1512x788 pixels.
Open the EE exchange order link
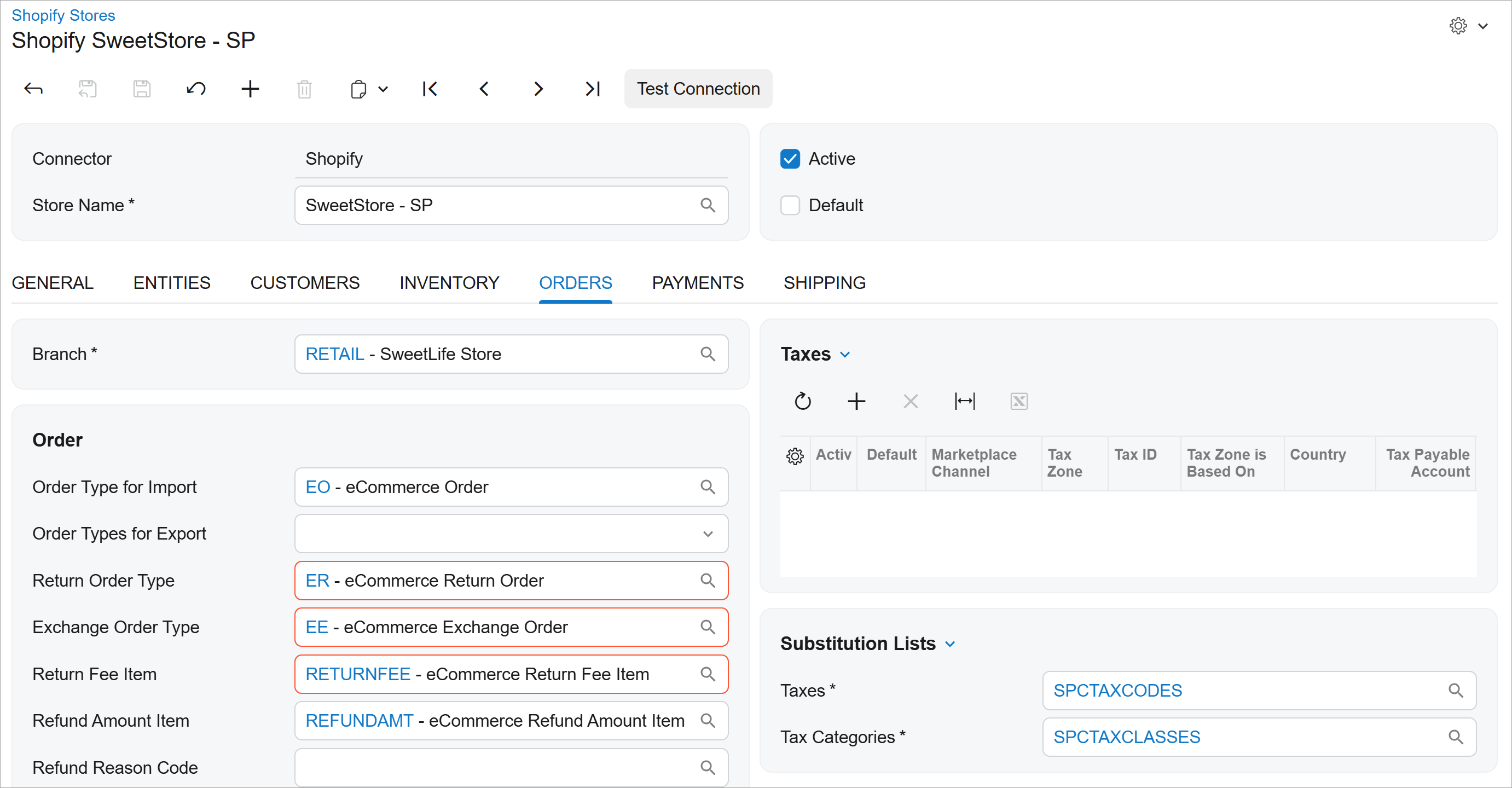click(316, 627)
